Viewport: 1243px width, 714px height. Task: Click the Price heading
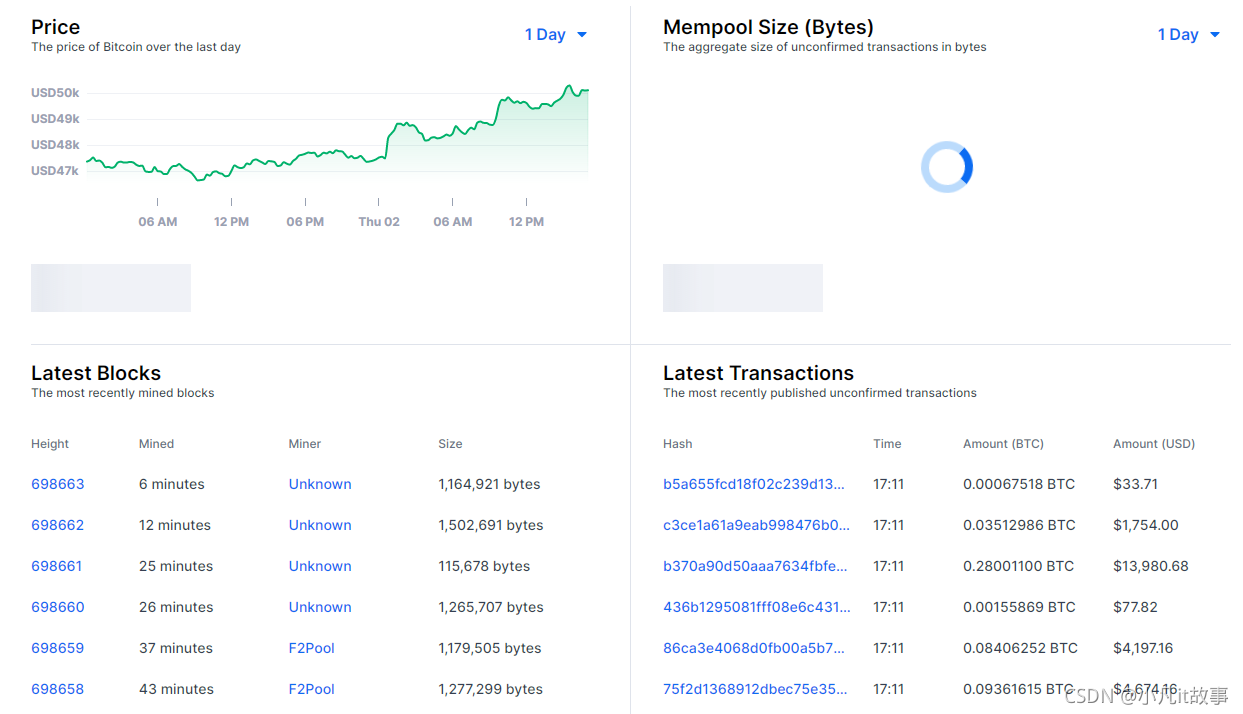pyautogui.click(x=55, y=27)
